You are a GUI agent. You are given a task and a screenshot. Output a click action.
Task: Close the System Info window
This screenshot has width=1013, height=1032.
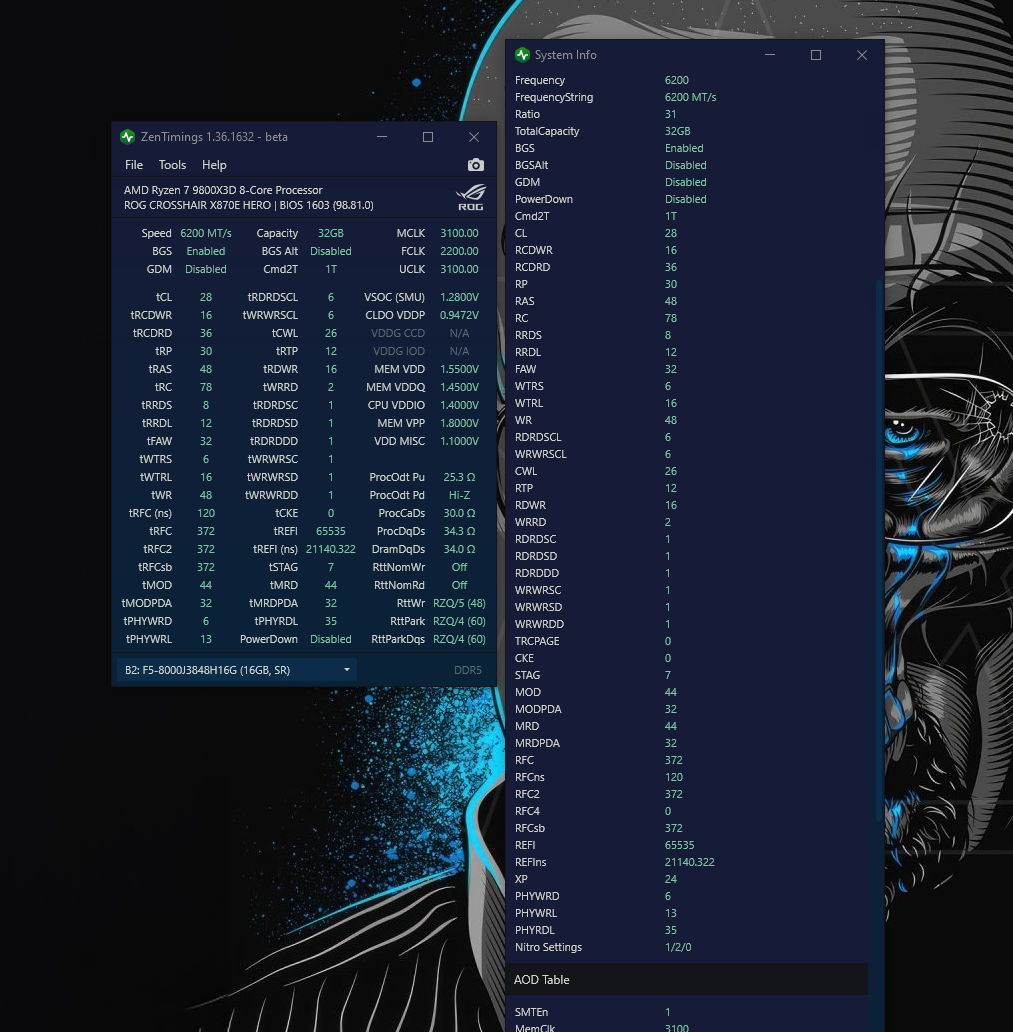tap(862, 55)
